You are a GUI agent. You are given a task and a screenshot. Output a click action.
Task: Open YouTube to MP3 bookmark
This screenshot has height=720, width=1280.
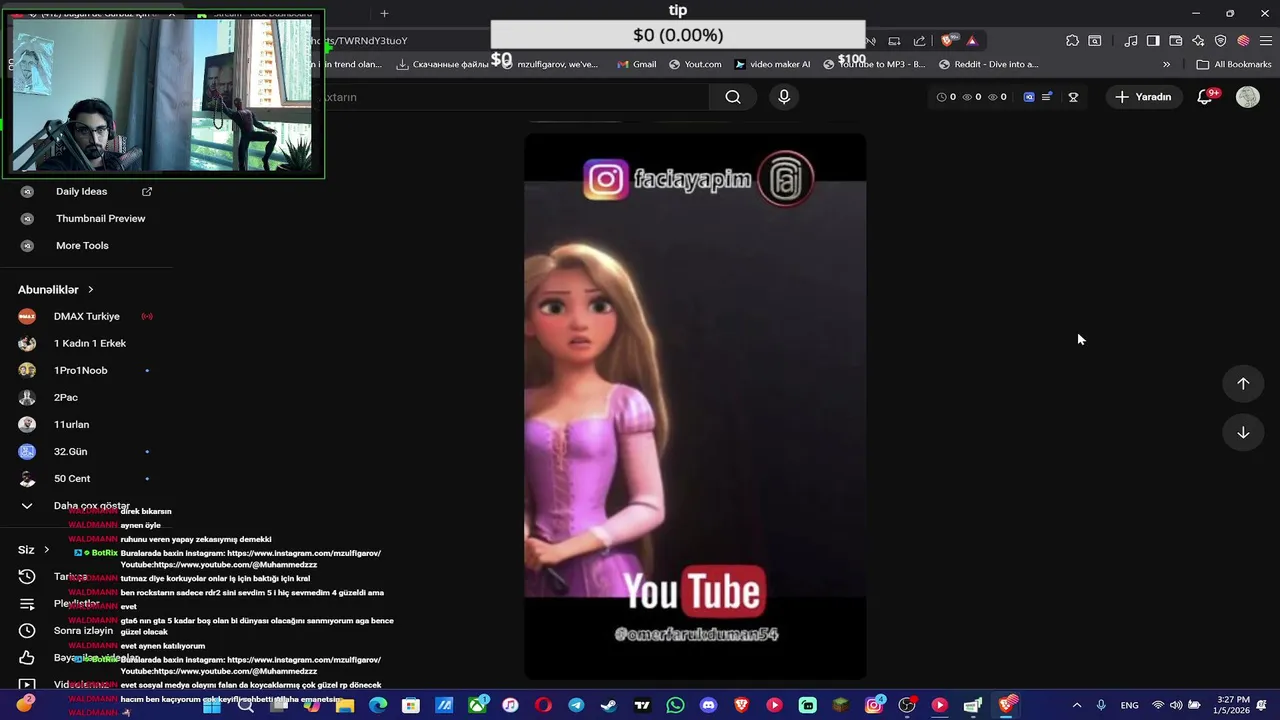[875, 64]
